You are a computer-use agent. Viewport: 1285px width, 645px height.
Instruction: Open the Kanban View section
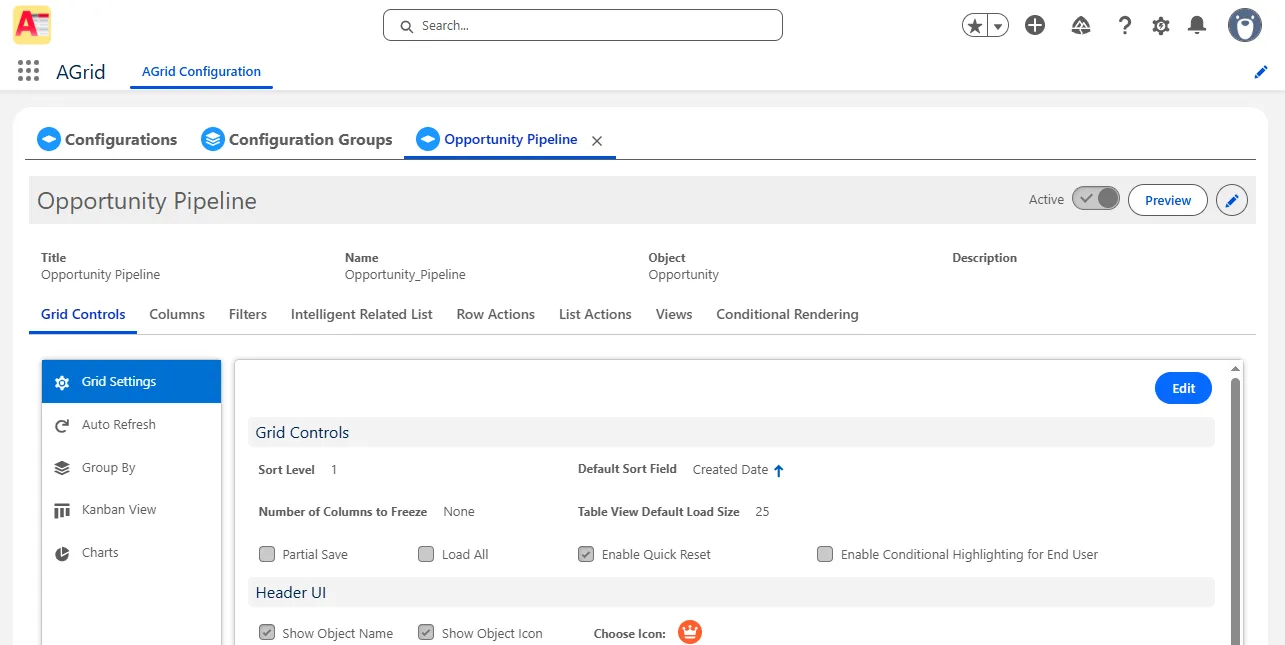[x=119, y=510]
